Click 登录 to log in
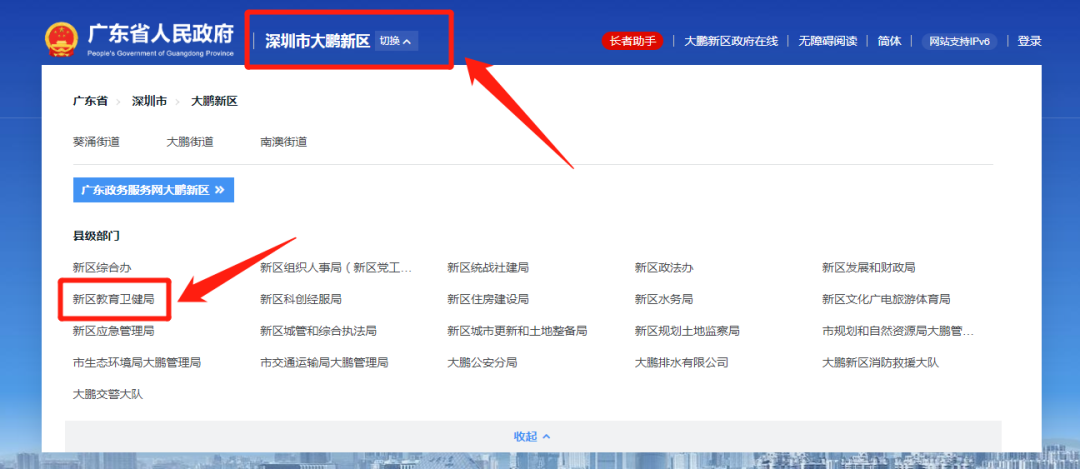The height and width of the screenshot is (469, 1080). click(1029, 41)
